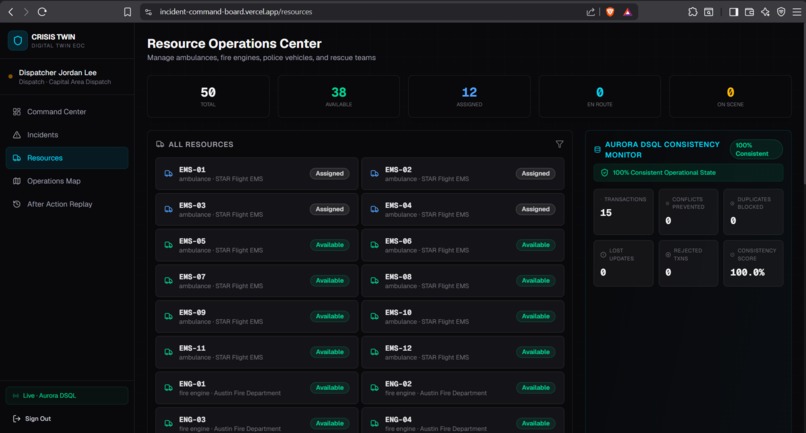Open Operations Map from the sidebar
The image size is (806, 433).
67,181
